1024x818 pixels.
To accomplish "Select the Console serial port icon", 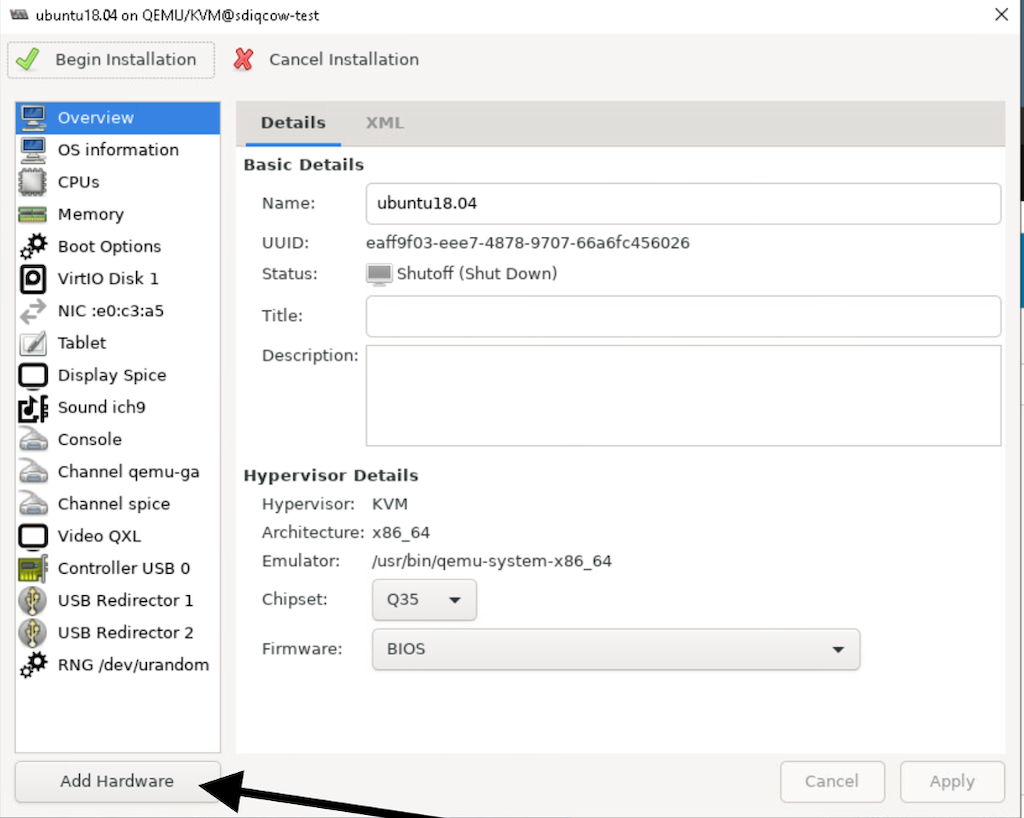I will point(33,439).
